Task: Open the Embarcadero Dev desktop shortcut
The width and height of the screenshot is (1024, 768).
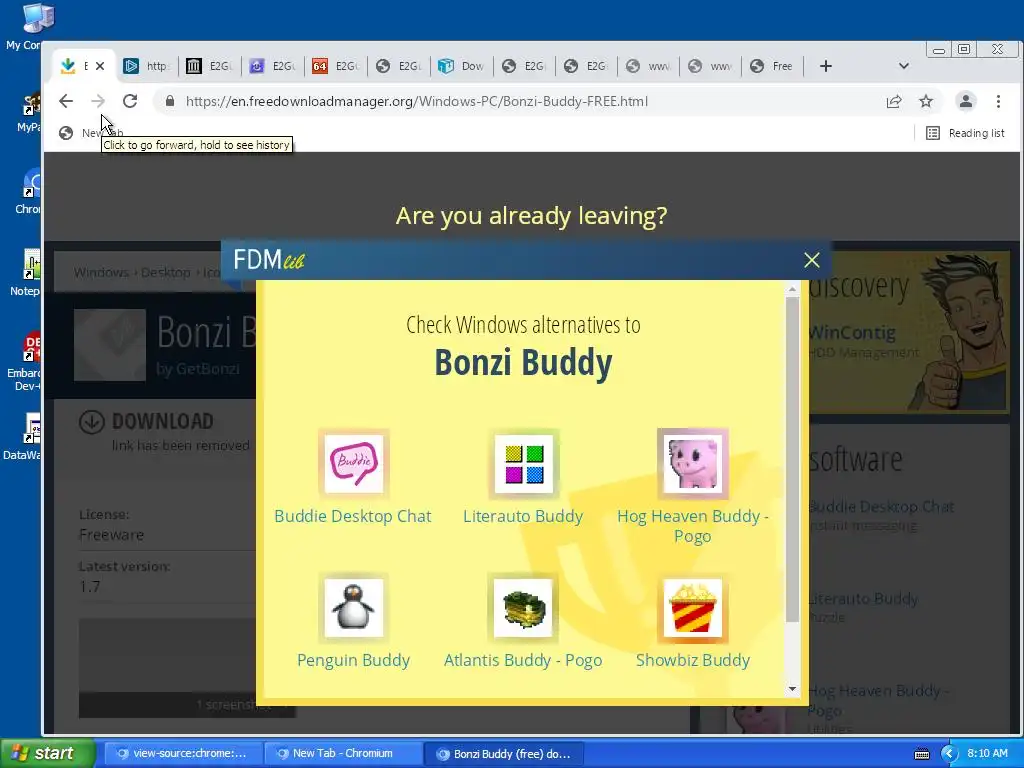Action: point(25,362)
